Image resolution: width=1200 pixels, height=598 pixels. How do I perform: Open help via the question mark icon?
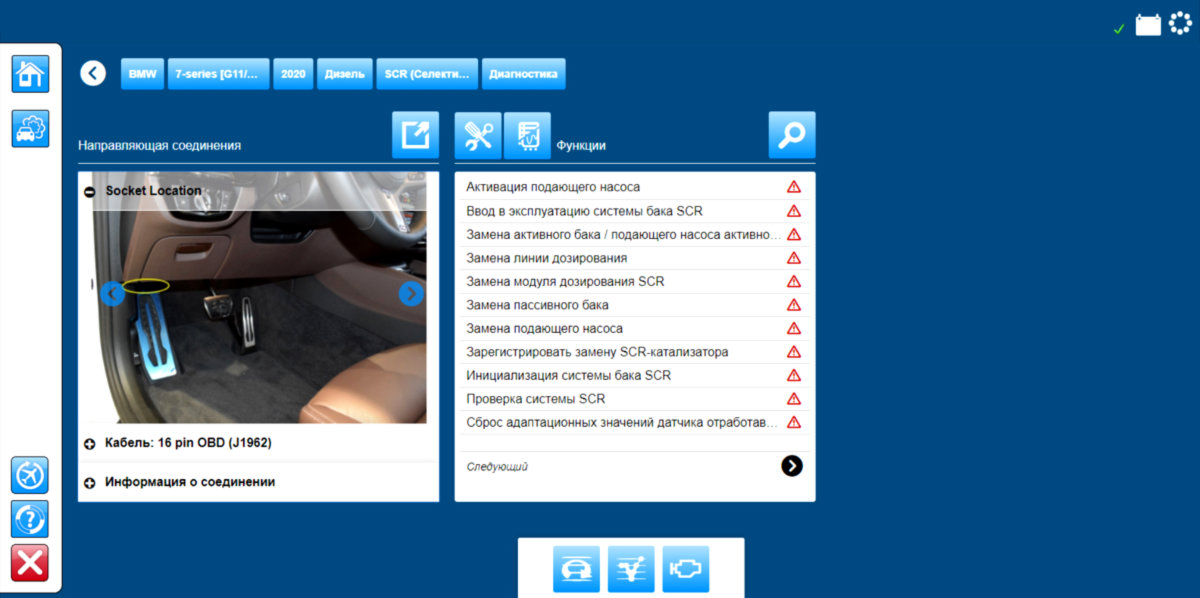[x=29, y=518]
